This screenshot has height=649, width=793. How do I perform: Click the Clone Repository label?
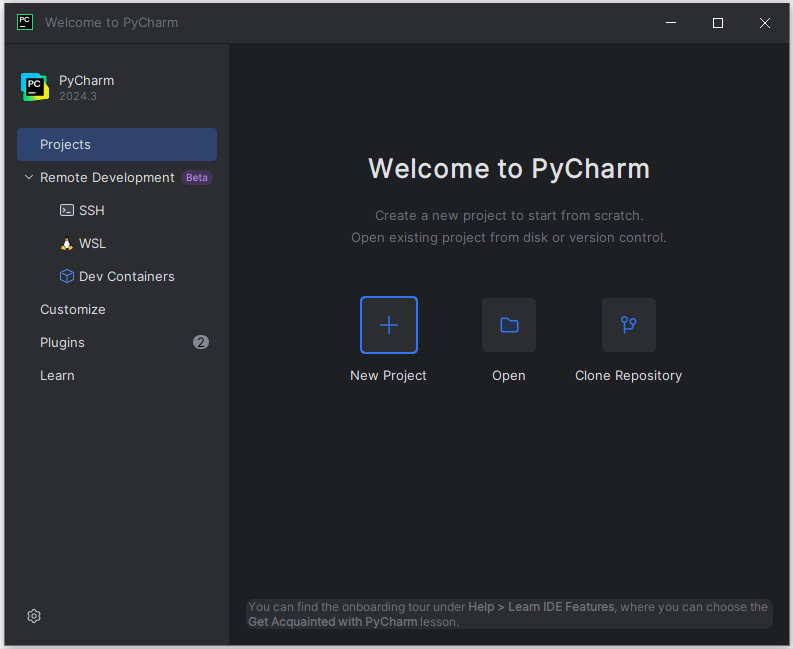(x=629, y=375)
